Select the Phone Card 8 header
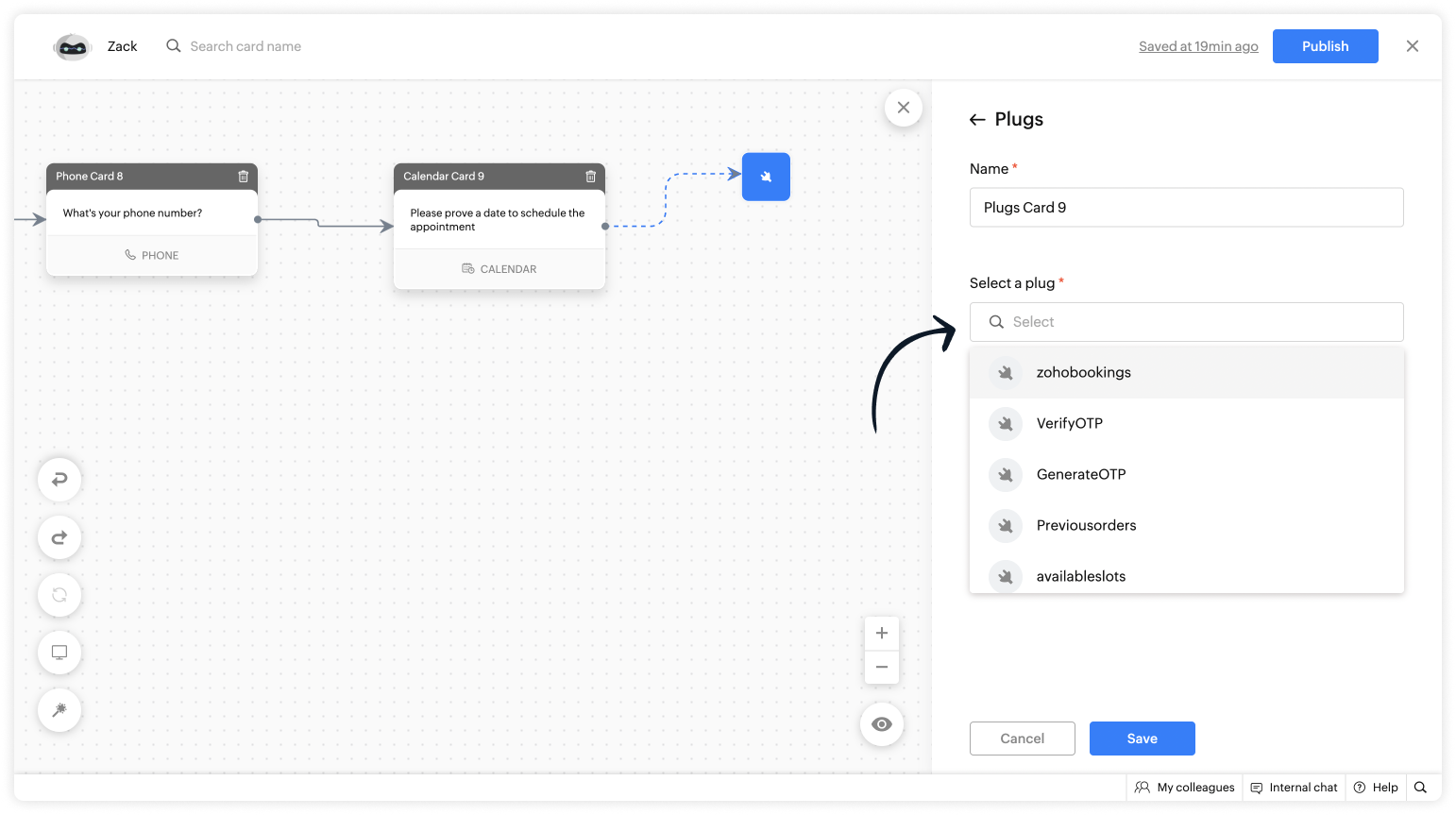 pos(152,177)
